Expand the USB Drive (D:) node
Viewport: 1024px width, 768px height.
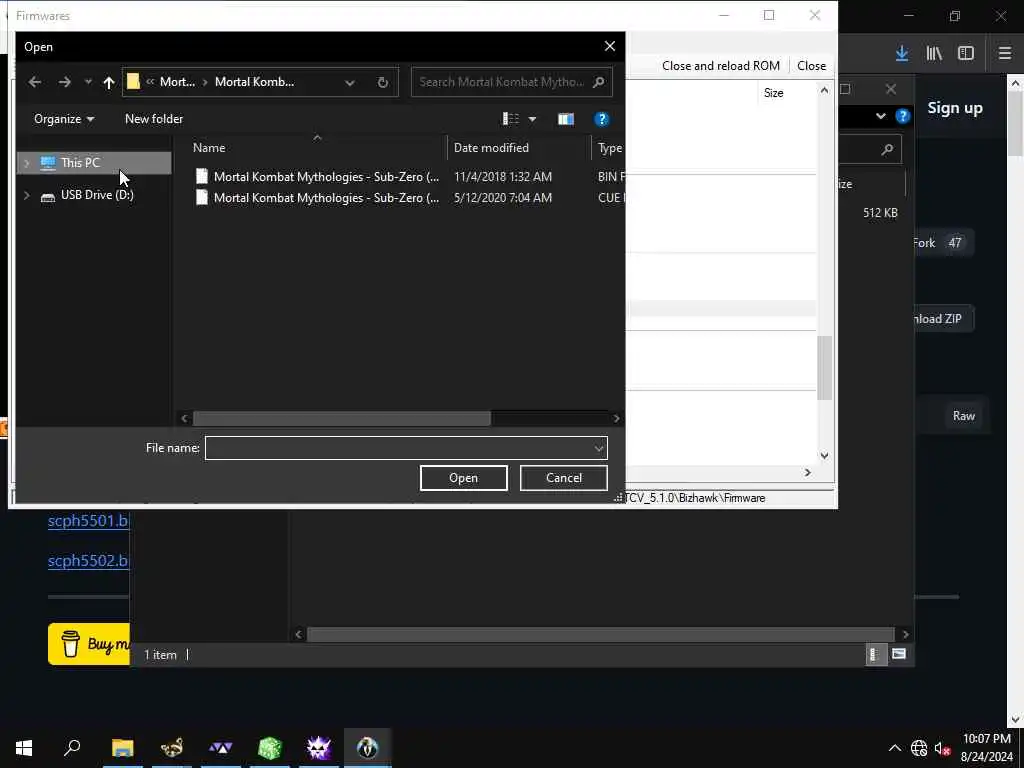26,195
